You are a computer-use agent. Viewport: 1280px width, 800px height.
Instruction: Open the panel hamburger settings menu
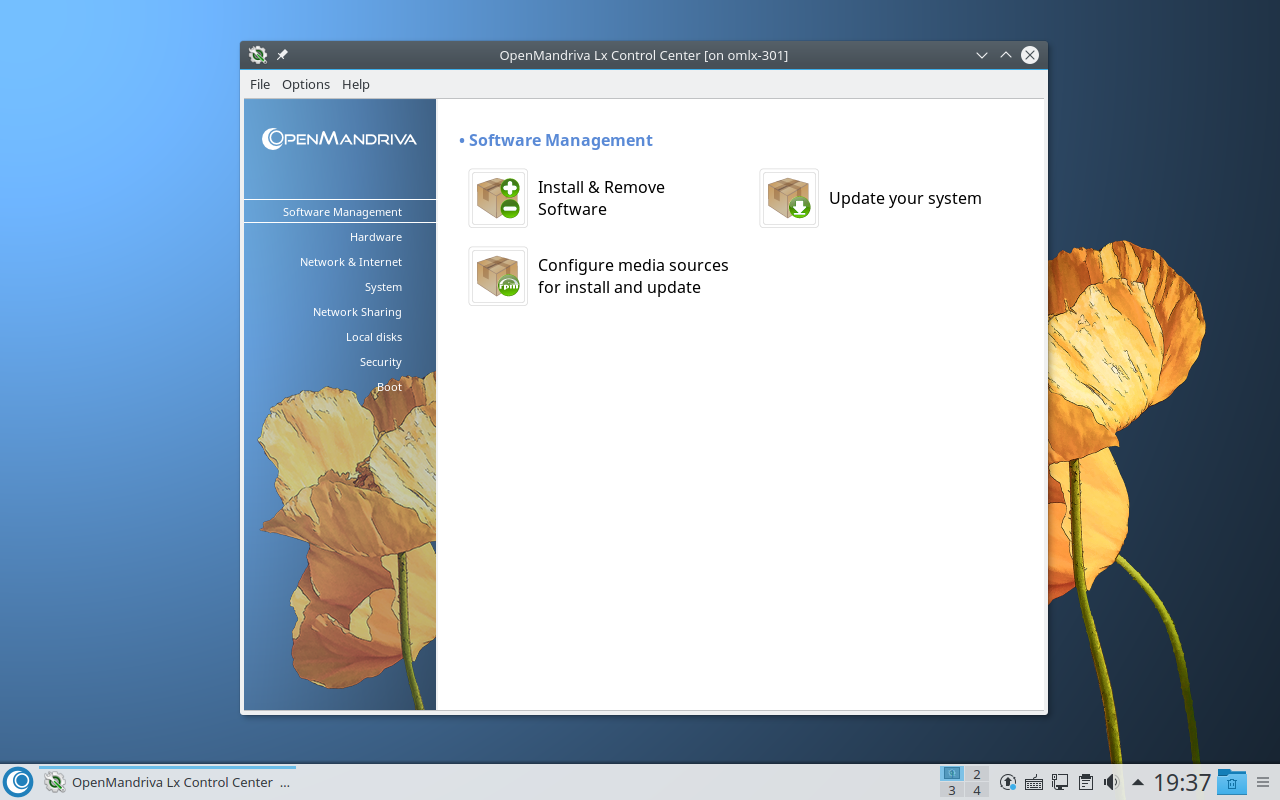pyautogui.click(x=1263, y=782)
